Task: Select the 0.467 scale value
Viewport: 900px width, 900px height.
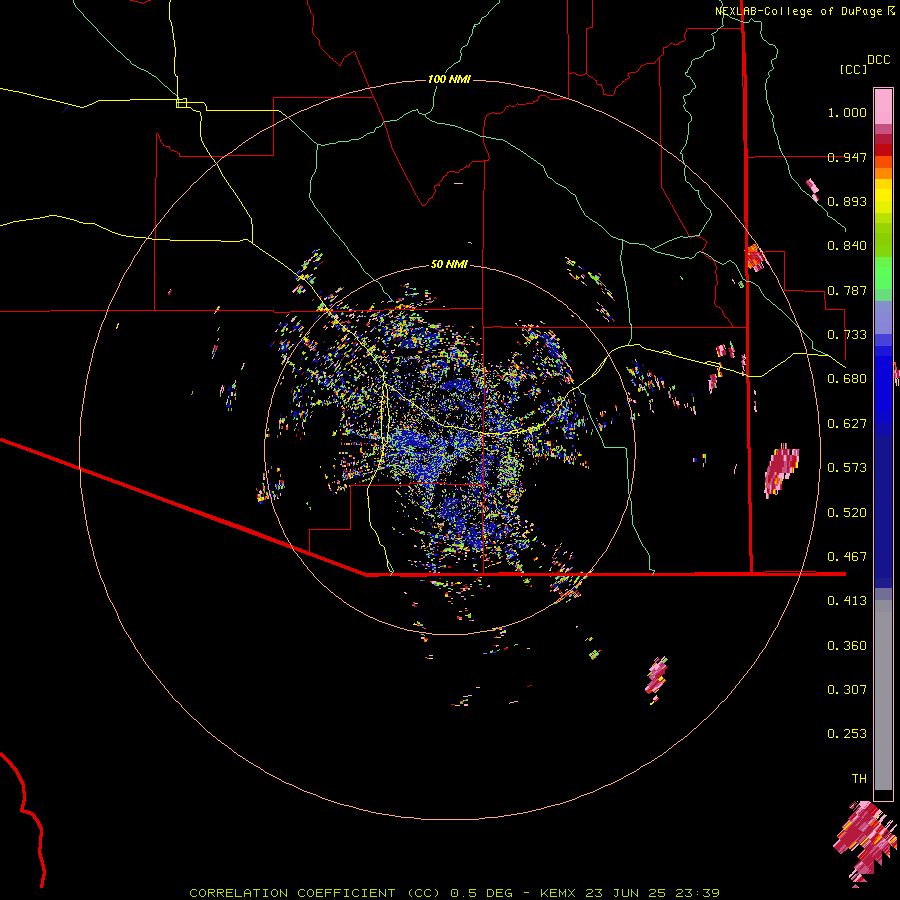Action: pos(847,557)
